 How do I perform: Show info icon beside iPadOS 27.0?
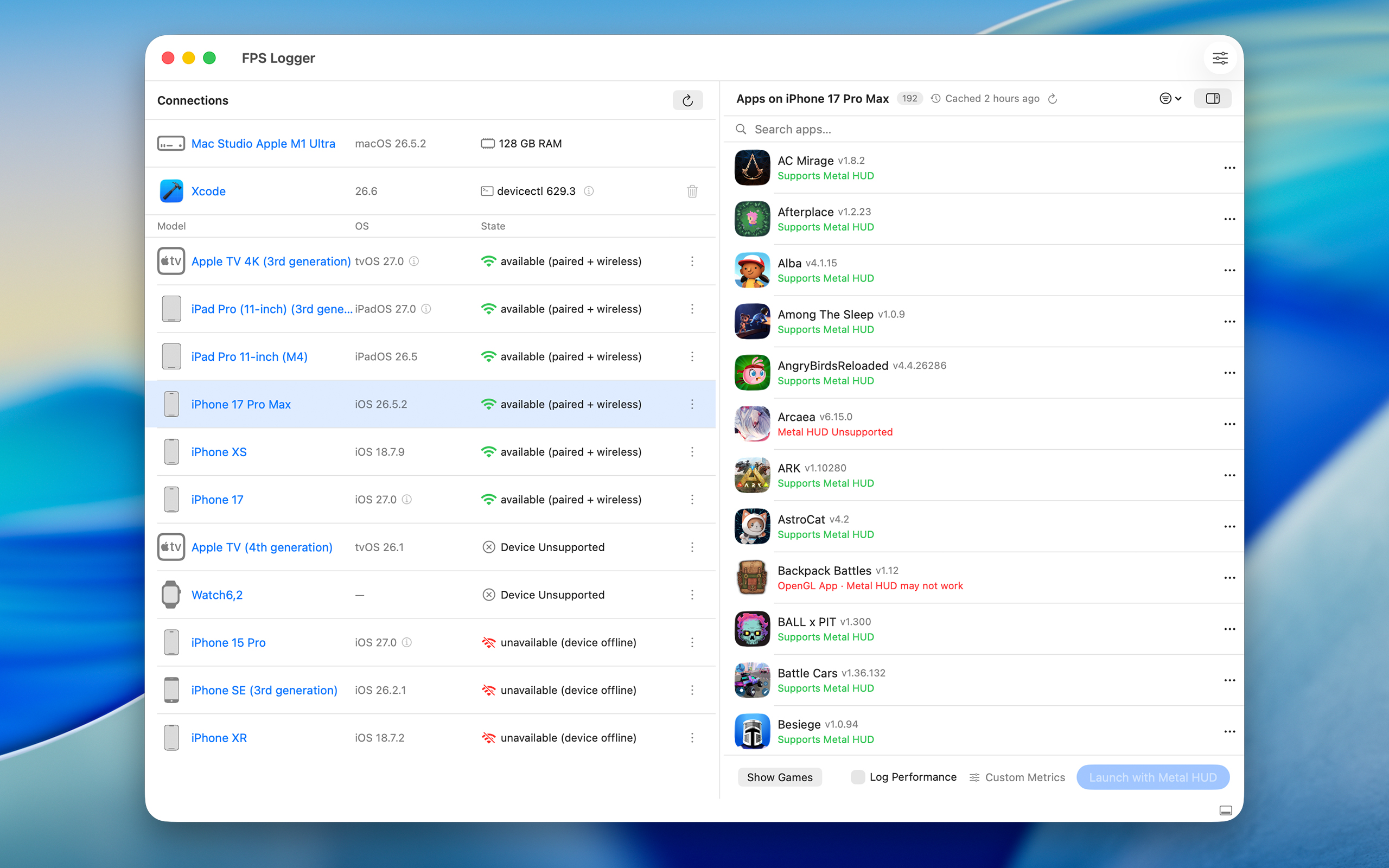(x=426, y=309)
